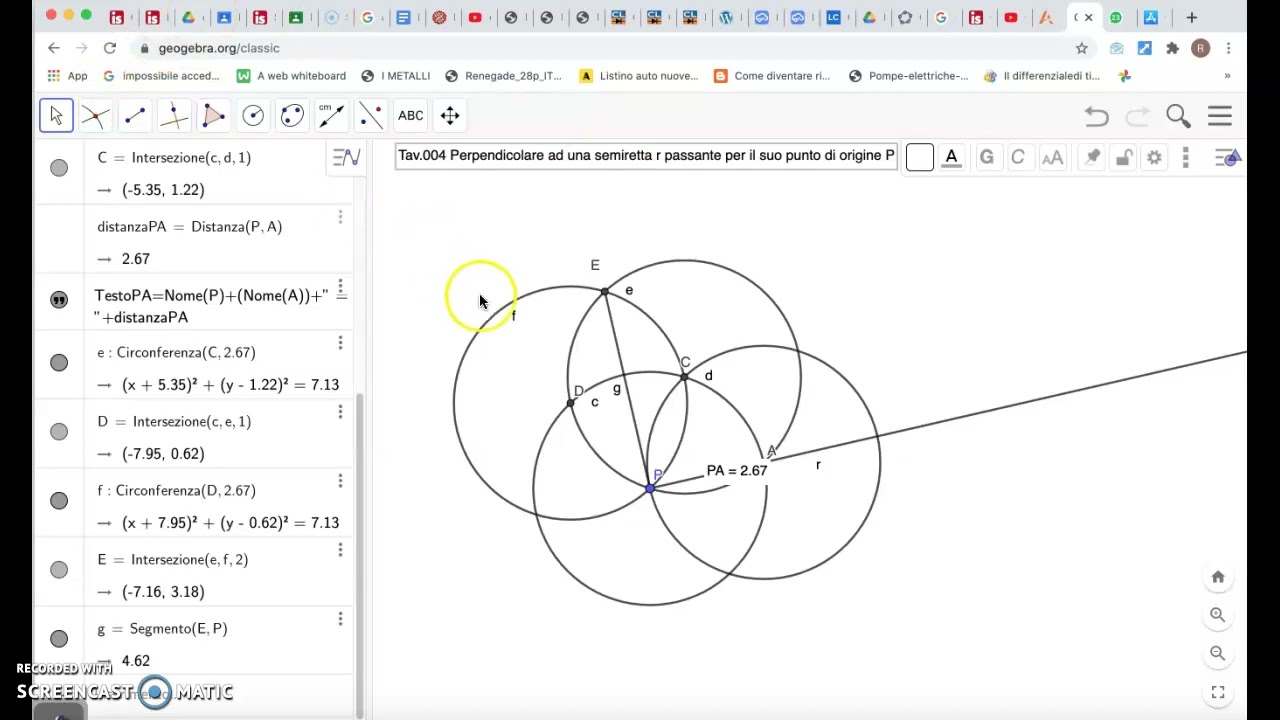
Task: Select the Perpendicular Line tool
Action: click(x=174, y=115)
